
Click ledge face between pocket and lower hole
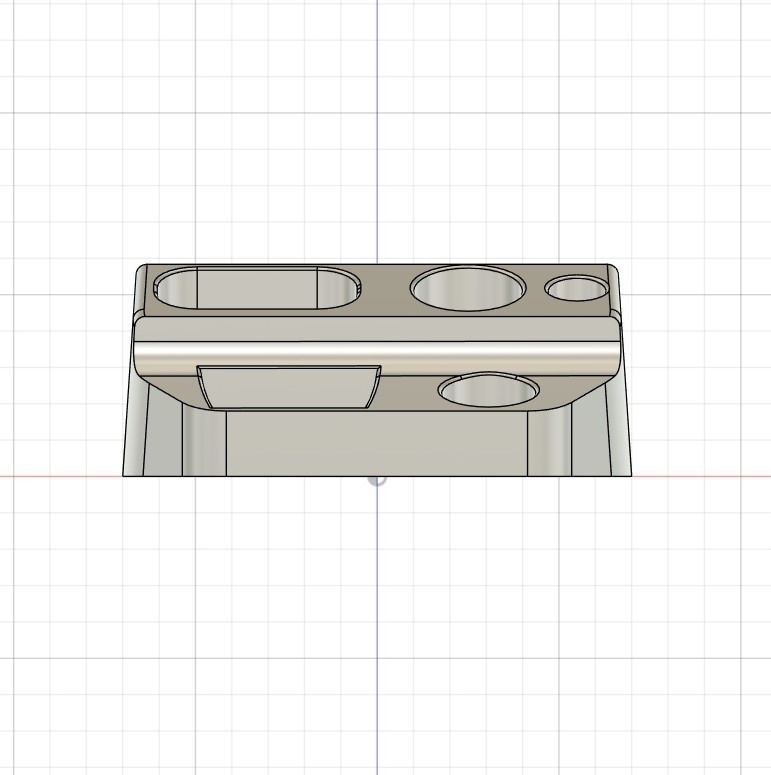(408, 390)
